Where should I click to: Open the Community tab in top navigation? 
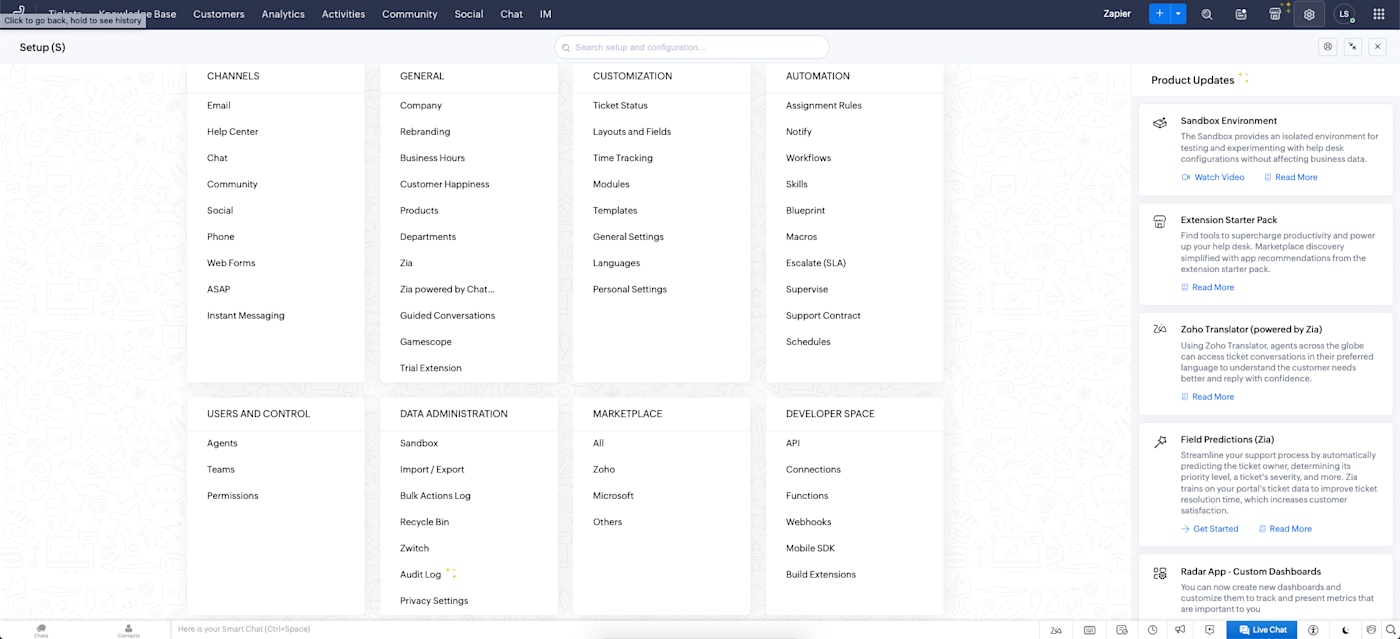pyautogui.click(x=410, y=14)
